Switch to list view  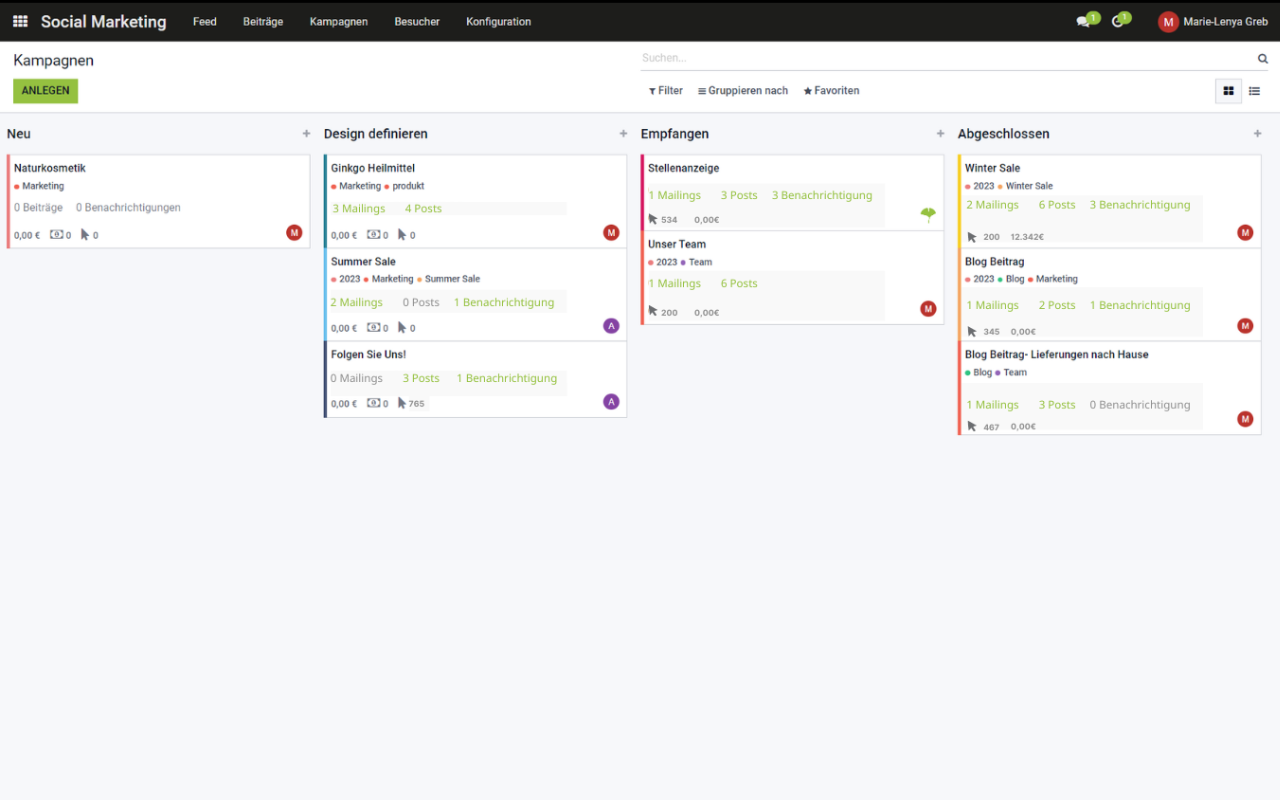click(x=1254, y=91)
